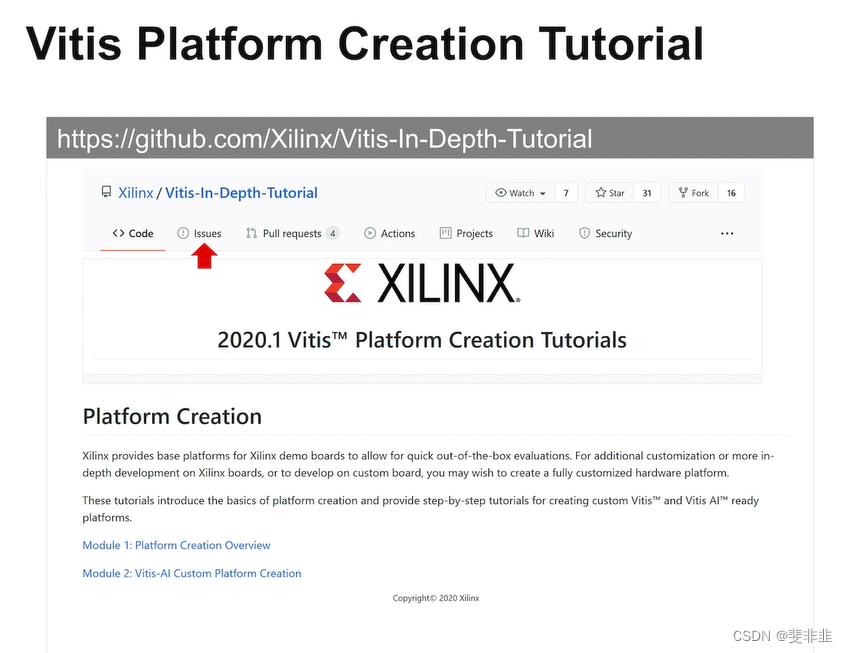The height and width of the screenshot is (653, 848).
Task: Open the Watch dropdown arrow
Action: point(542,192)
